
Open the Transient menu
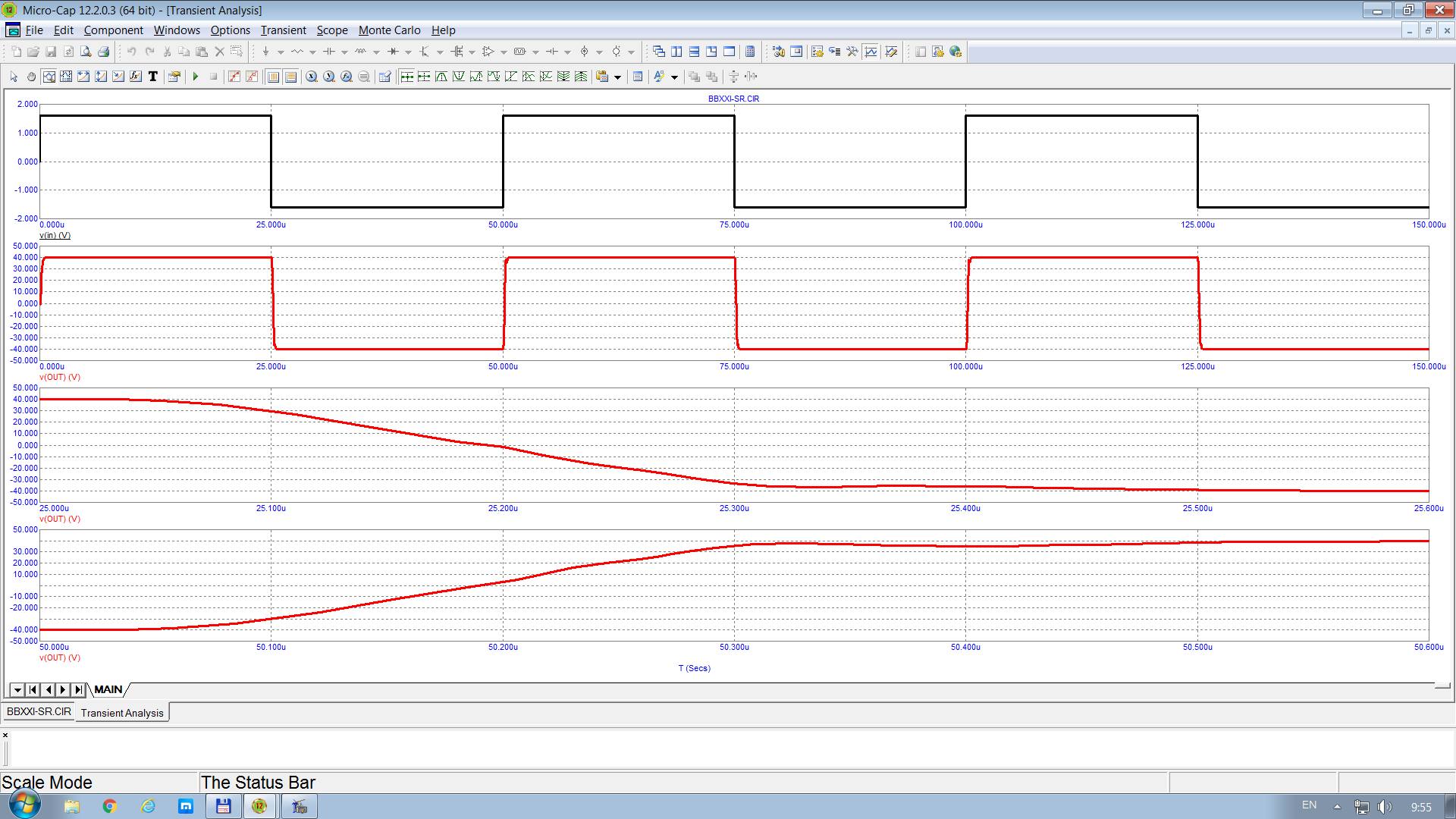(x=283, y=30)
